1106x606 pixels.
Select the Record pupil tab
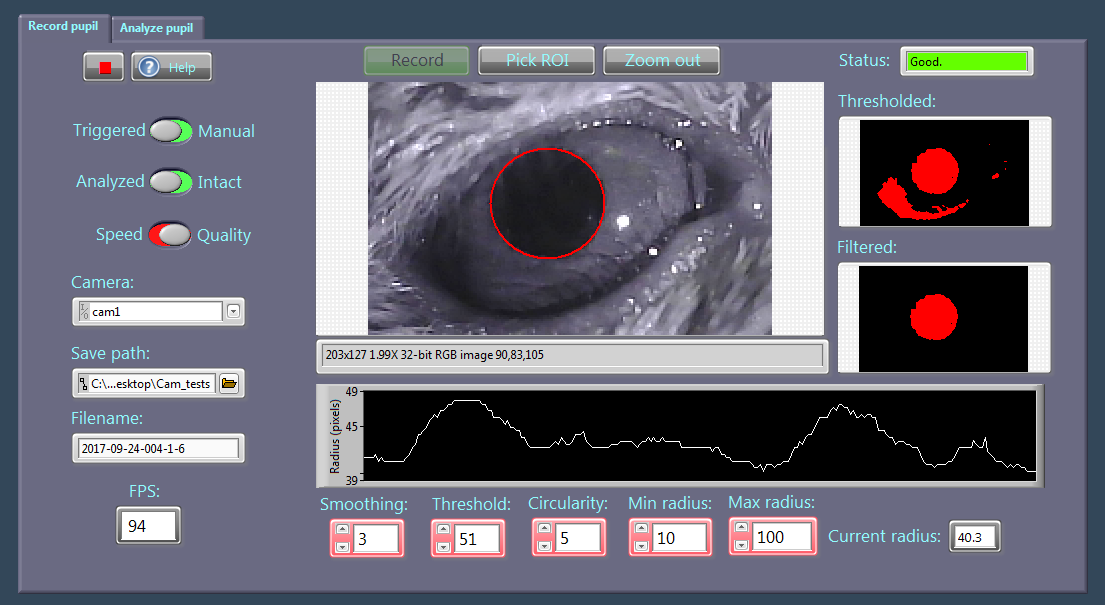[x=63, y=26]
